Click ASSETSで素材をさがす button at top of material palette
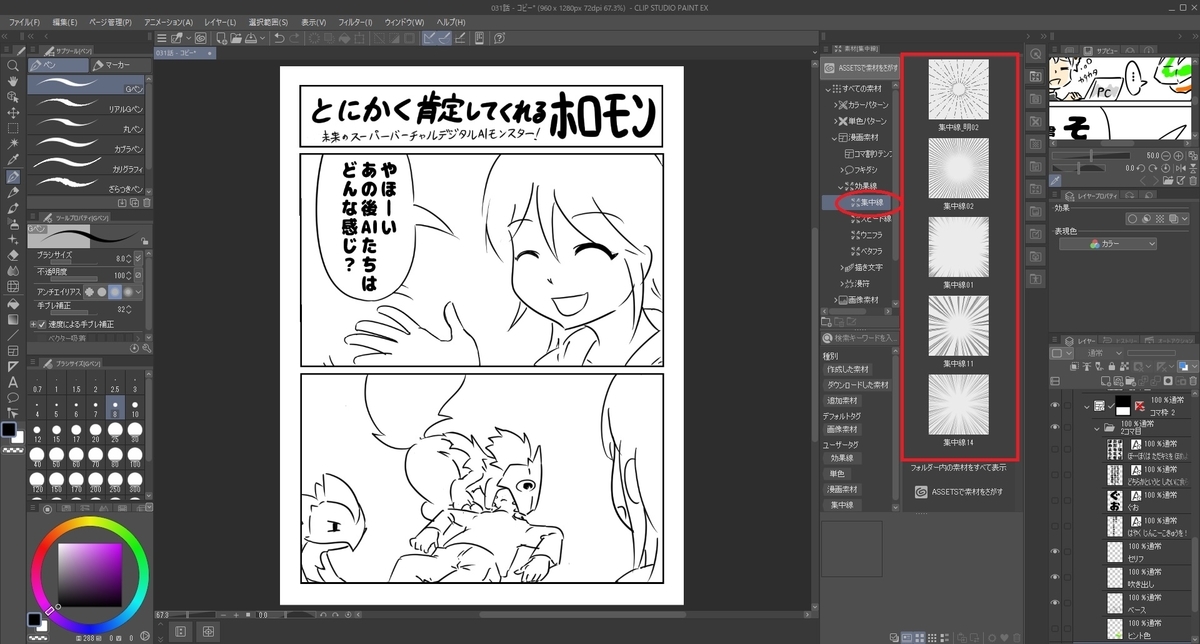This screenshot has width=1200, height=644. coord(861,69)
